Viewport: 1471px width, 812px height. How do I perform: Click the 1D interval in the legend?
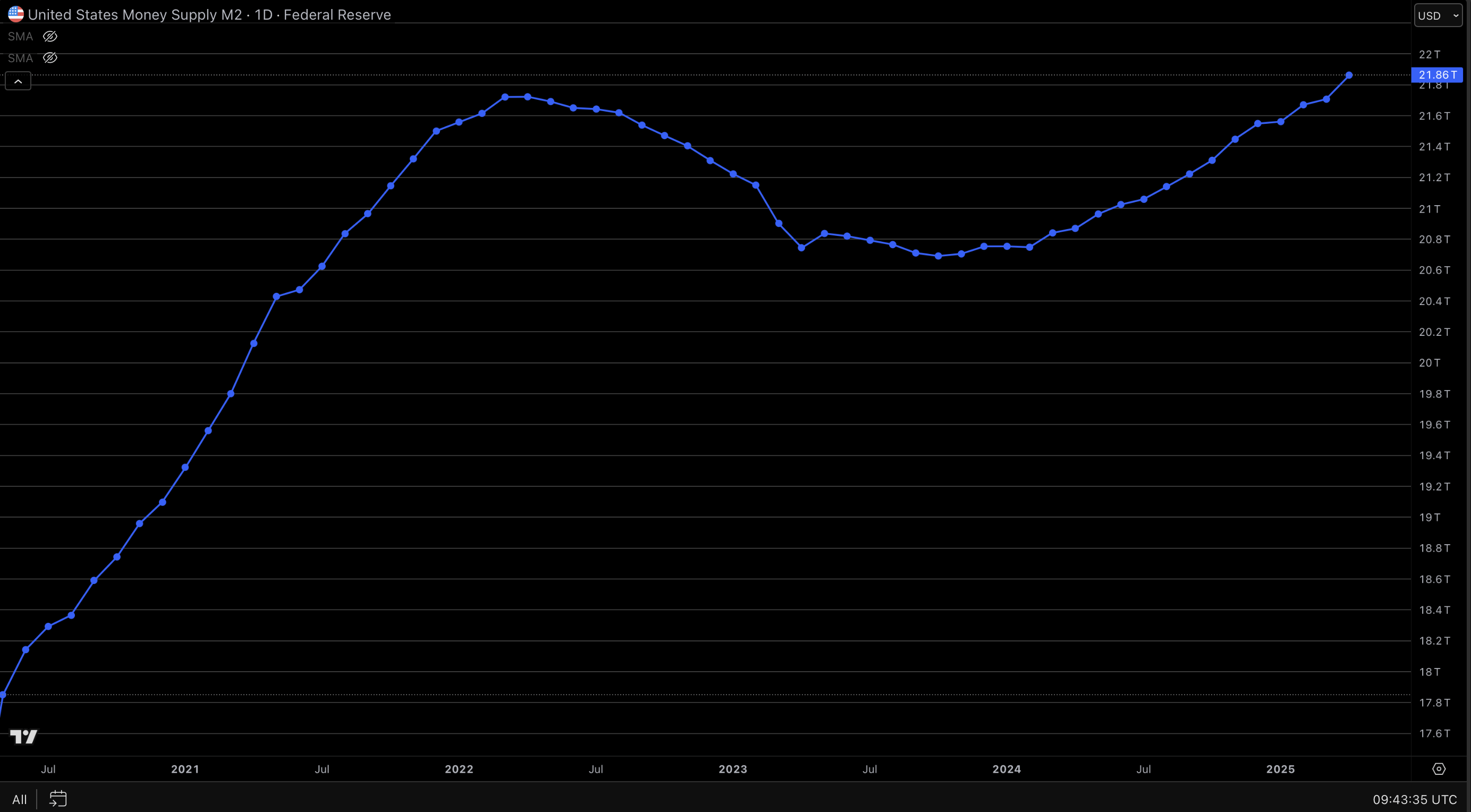[x=265, y=14]
